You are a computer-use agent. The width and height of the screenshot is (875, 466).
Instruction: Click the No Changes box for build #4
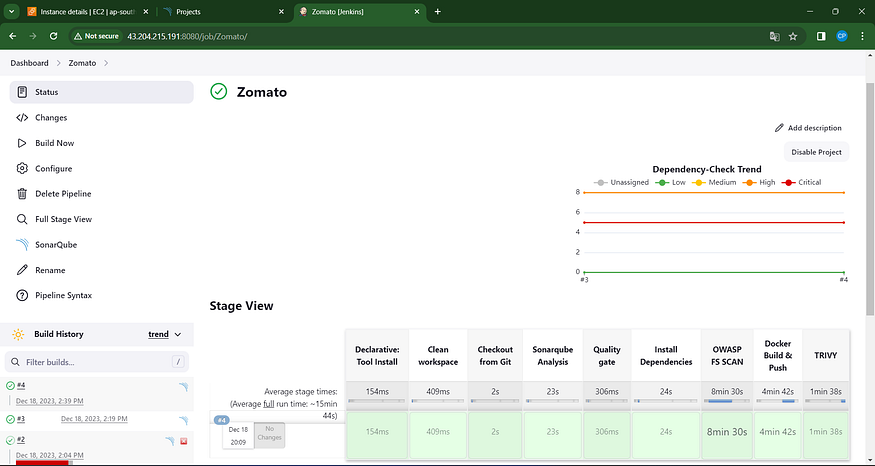pyautogui.click(x=270, y=434)
